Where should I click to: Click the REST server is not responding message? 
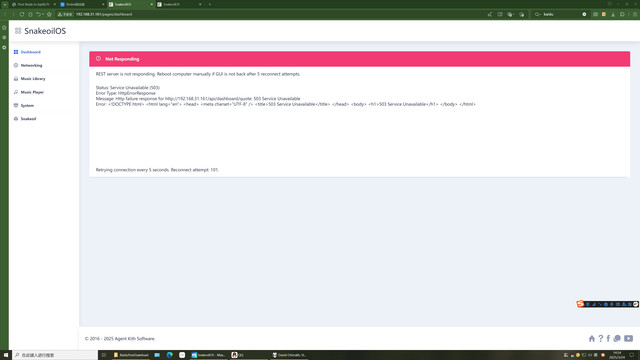198,74
